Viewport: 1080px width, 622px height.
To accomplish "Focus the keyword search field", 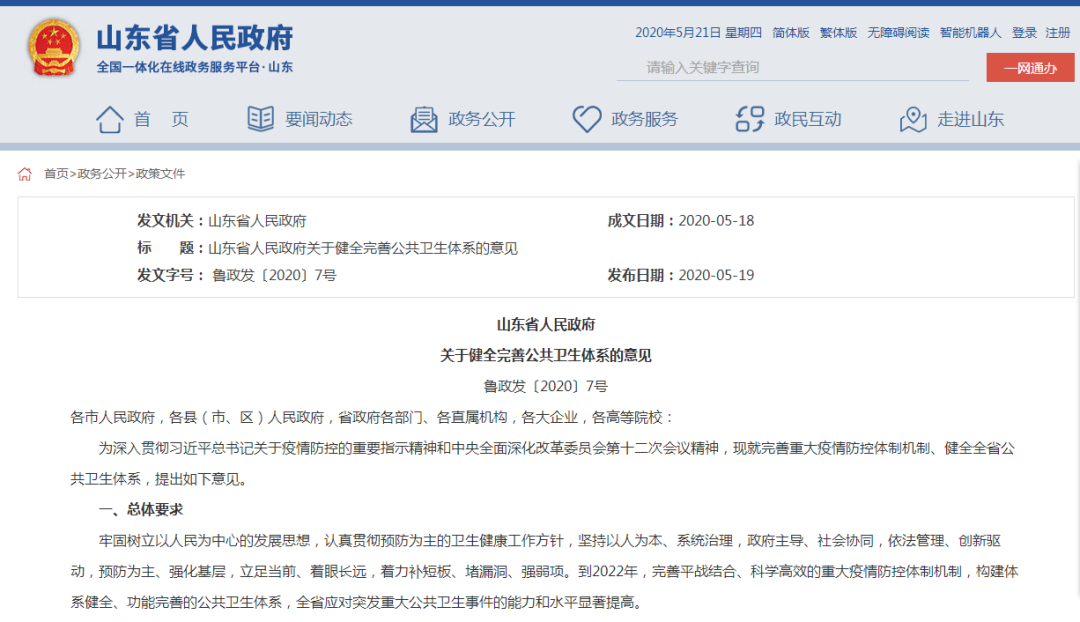I will (792, 68).
